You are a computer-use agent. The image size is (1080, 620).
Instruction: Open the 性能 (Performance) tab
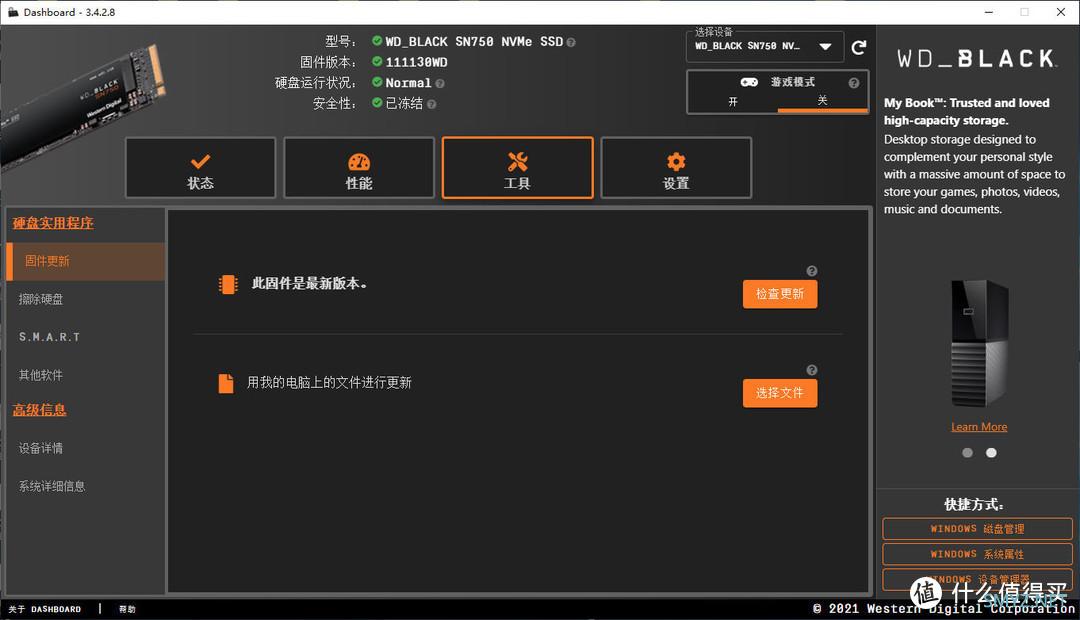click(359, 168)
